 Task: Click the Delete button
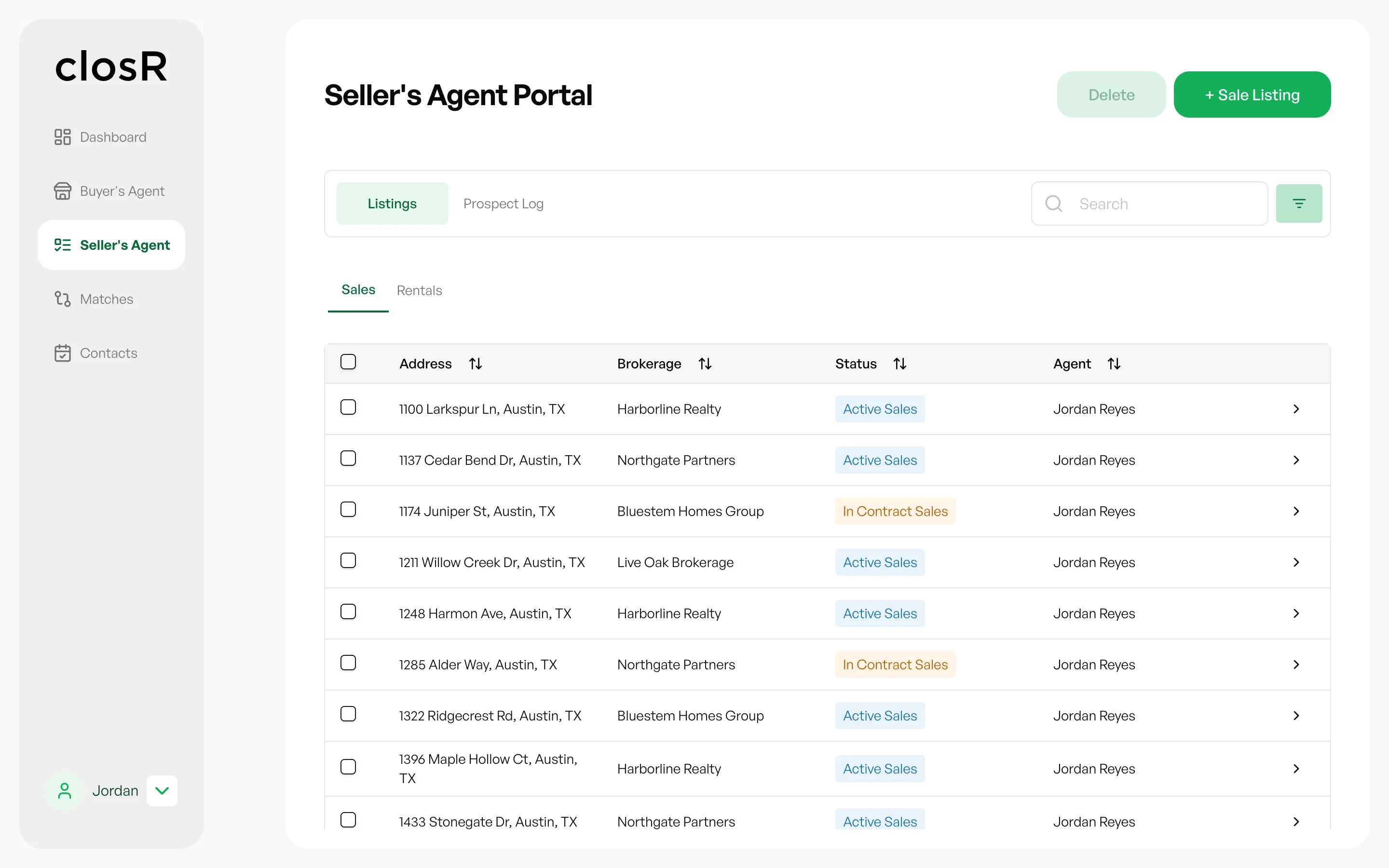tap(1111, 95)
